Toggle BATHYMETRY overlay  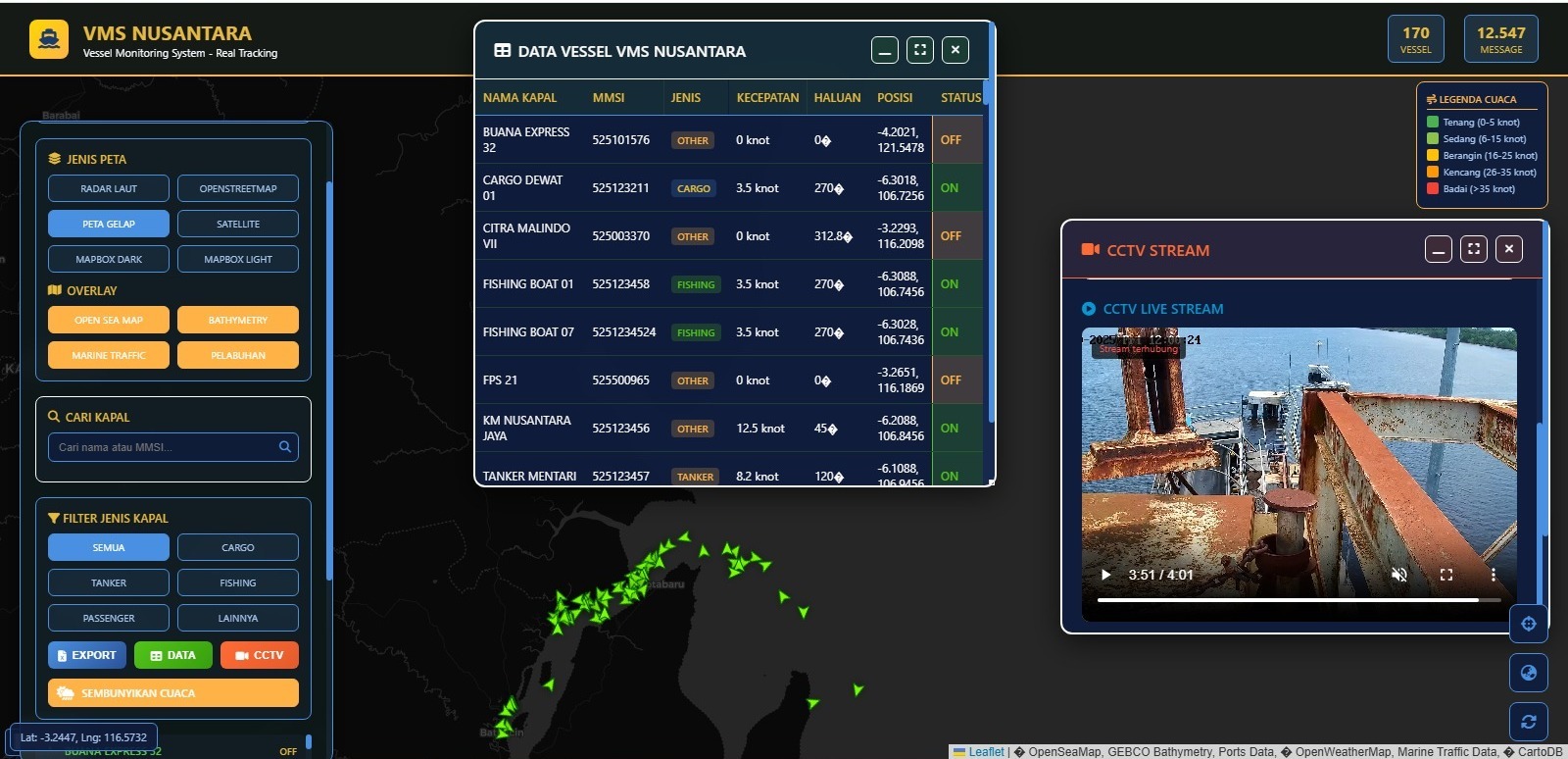[238, 320]
